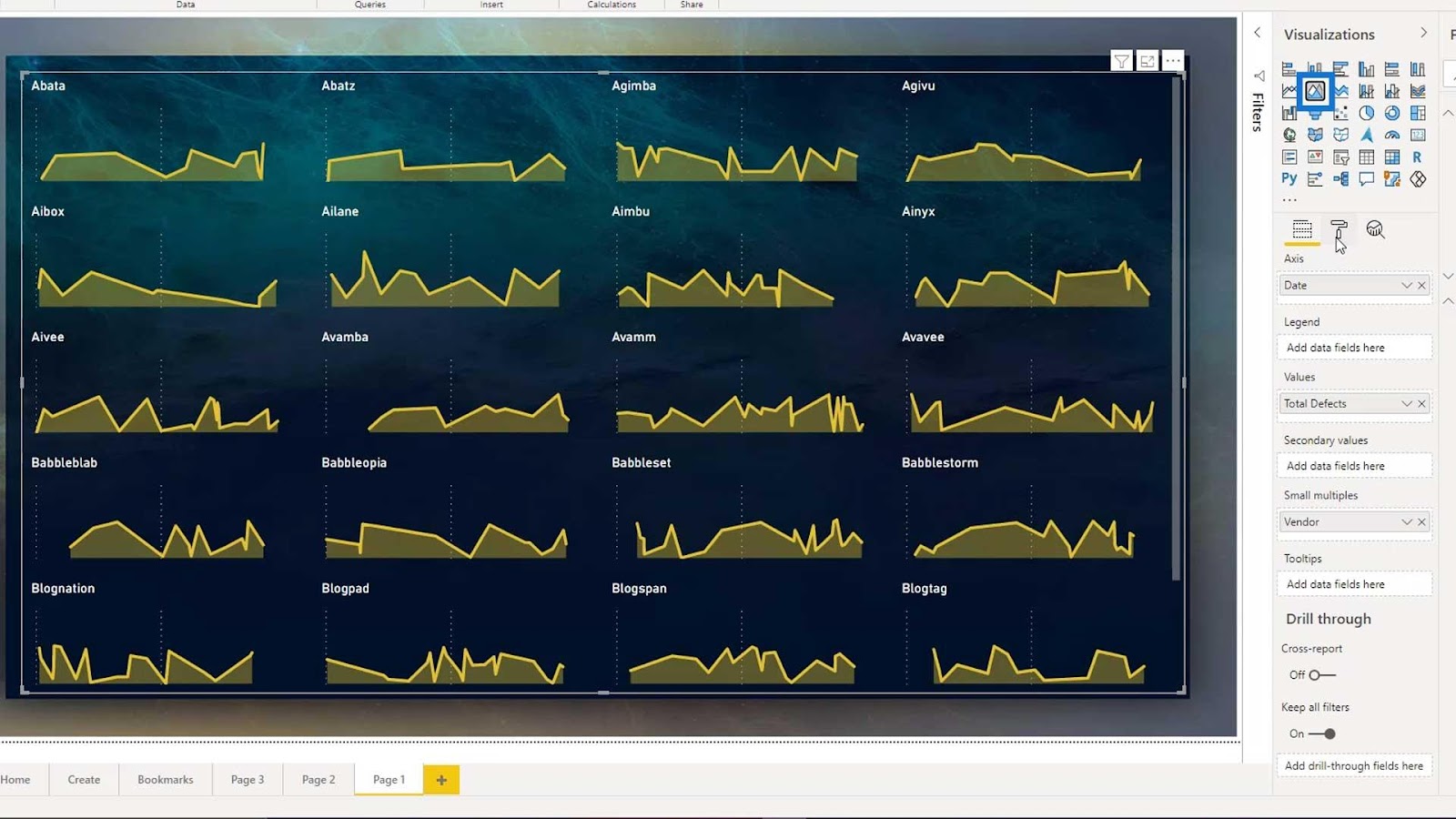
Task: Pick the donut chart visual
Action: [1391, 113]
